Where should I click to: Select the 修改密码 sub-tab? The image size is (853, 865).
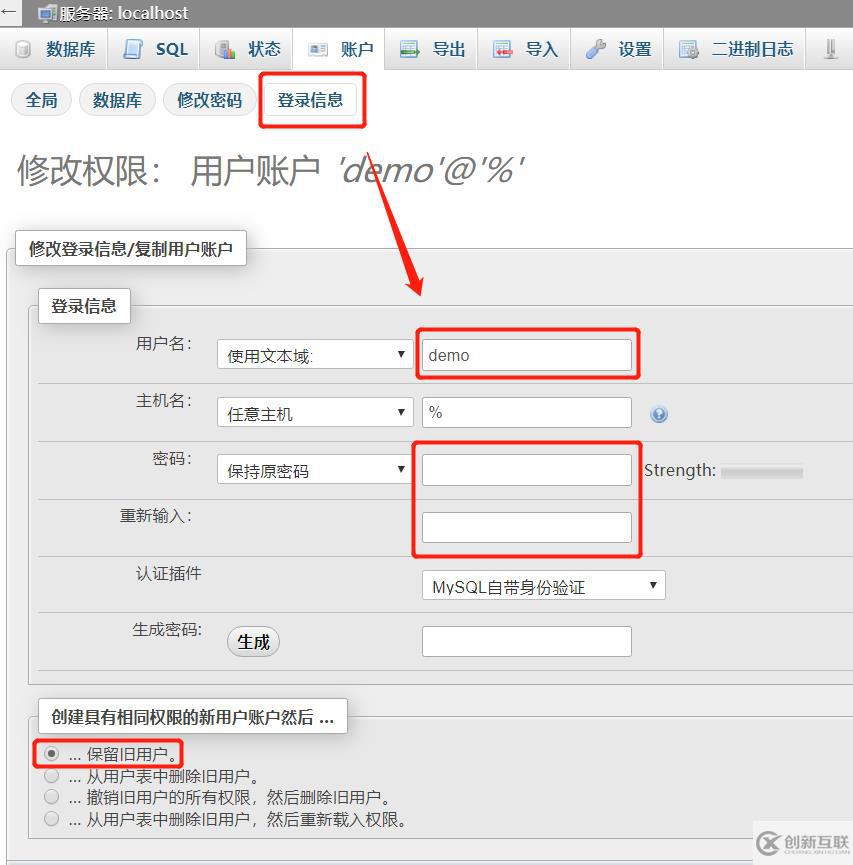(x=210, y=100)
